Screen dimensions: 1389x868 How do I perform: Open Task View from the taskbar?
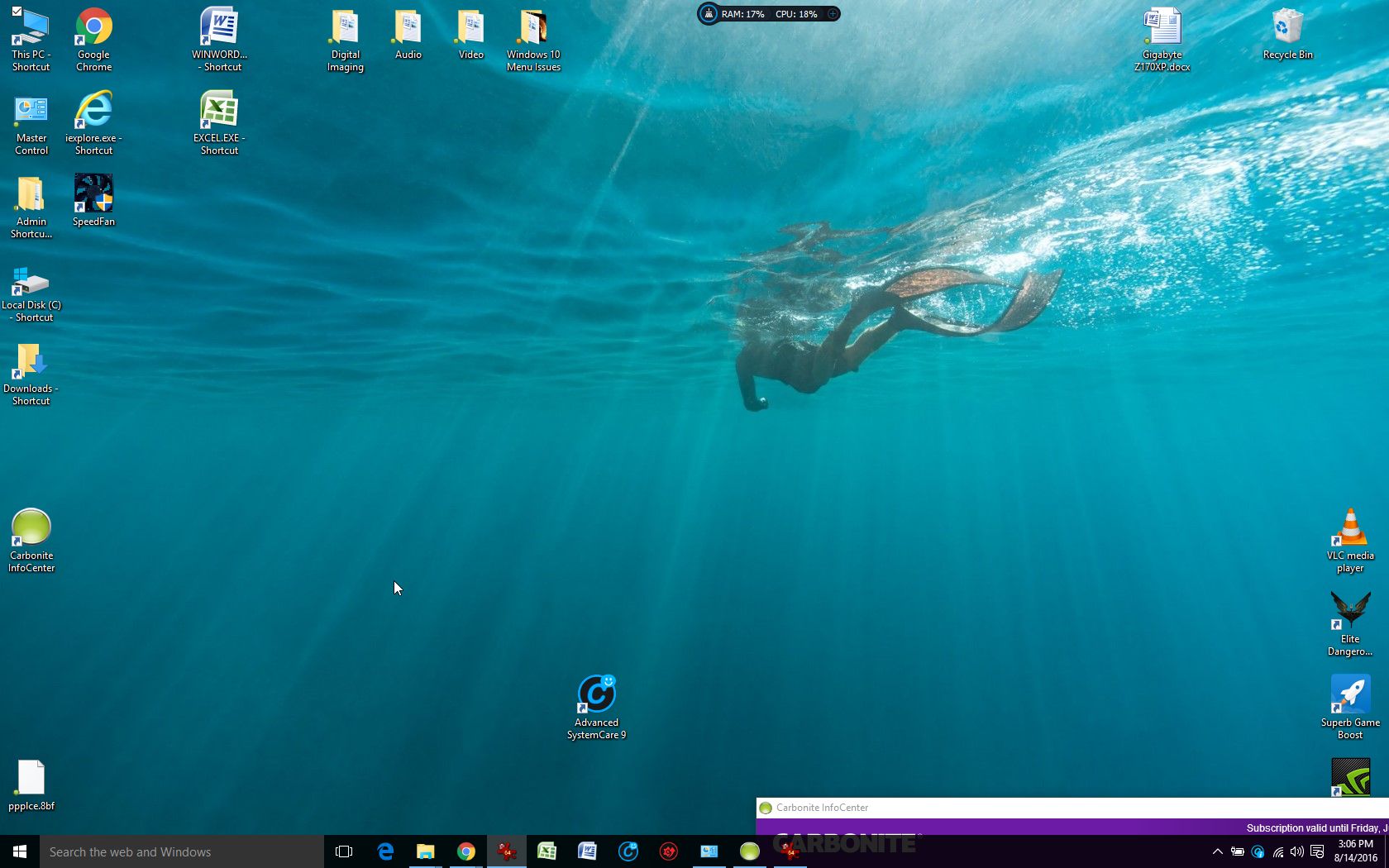coord(344,851)
